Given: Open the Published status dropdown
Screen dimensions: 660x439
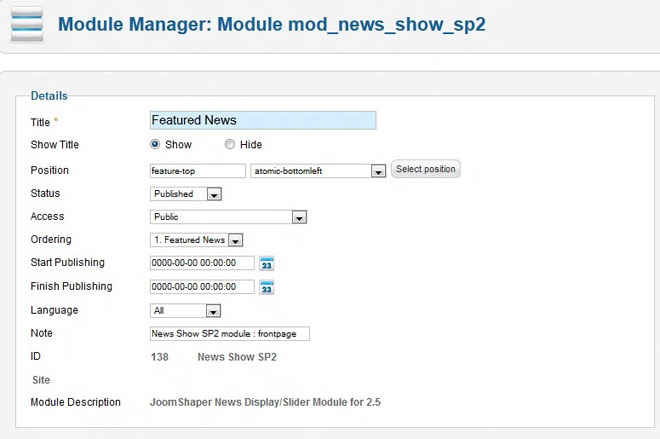Looking at the screenshot, I should [x=214, y=194].
